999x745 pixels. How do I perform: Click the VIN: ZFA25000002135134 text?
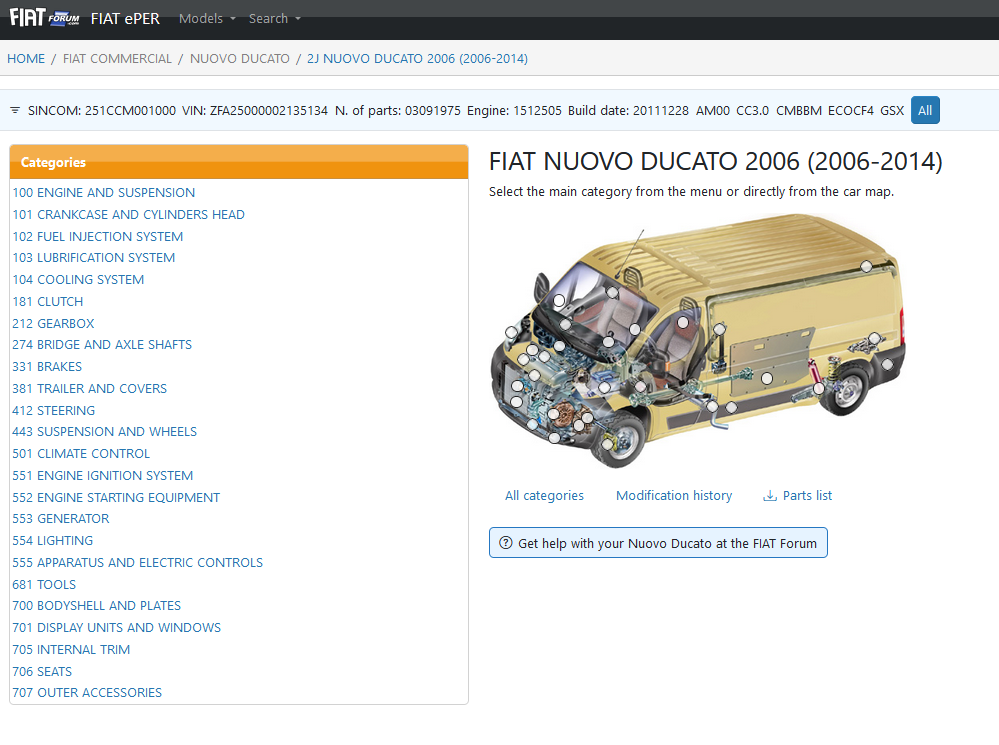click(x=255, y=110)
